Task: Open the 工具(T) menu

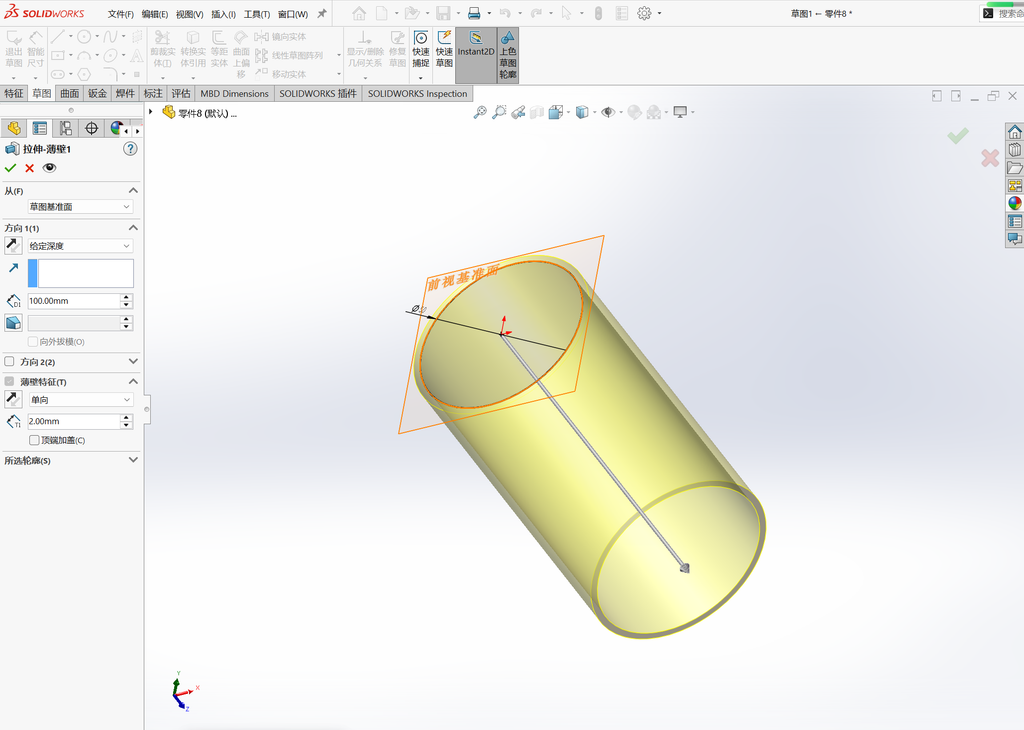Action: coord(257,14)
